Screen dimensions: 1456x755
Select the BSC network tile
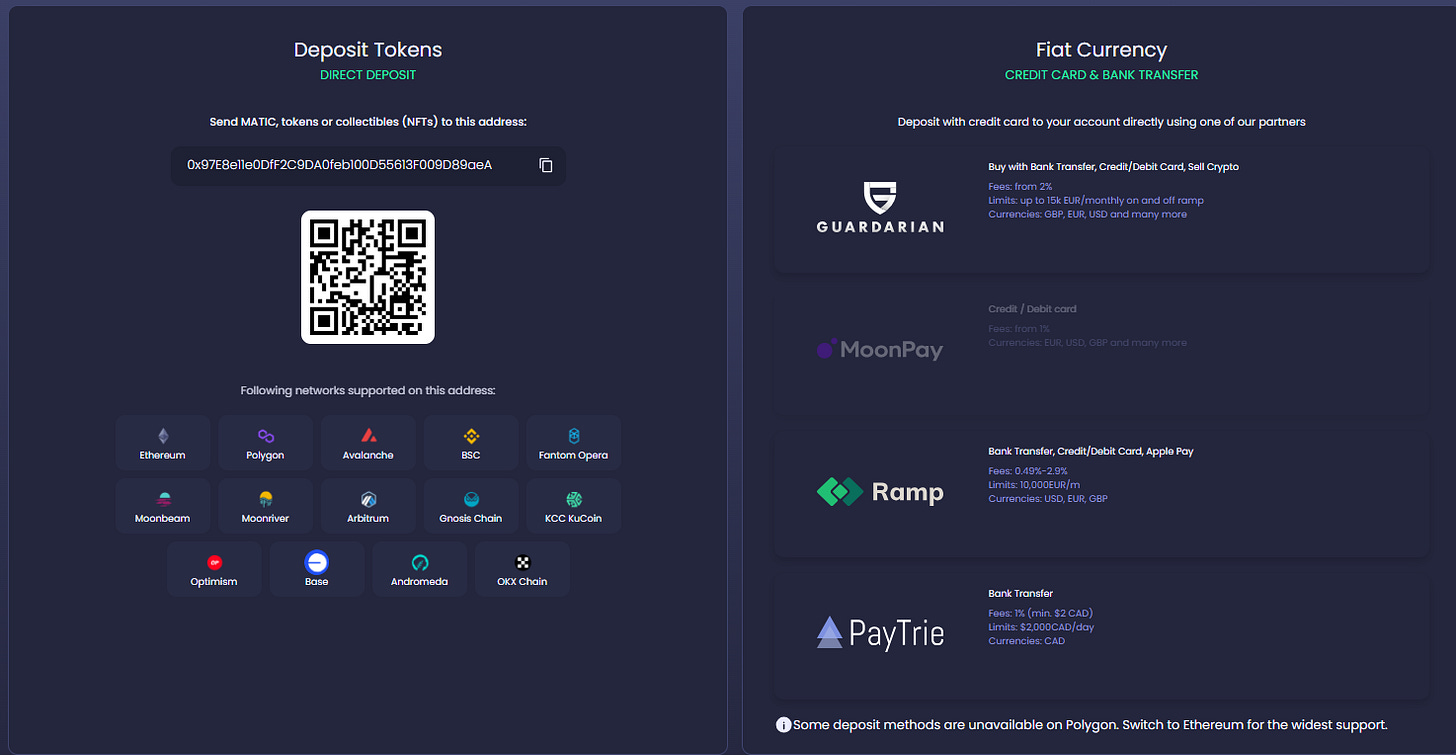point(471,443)
